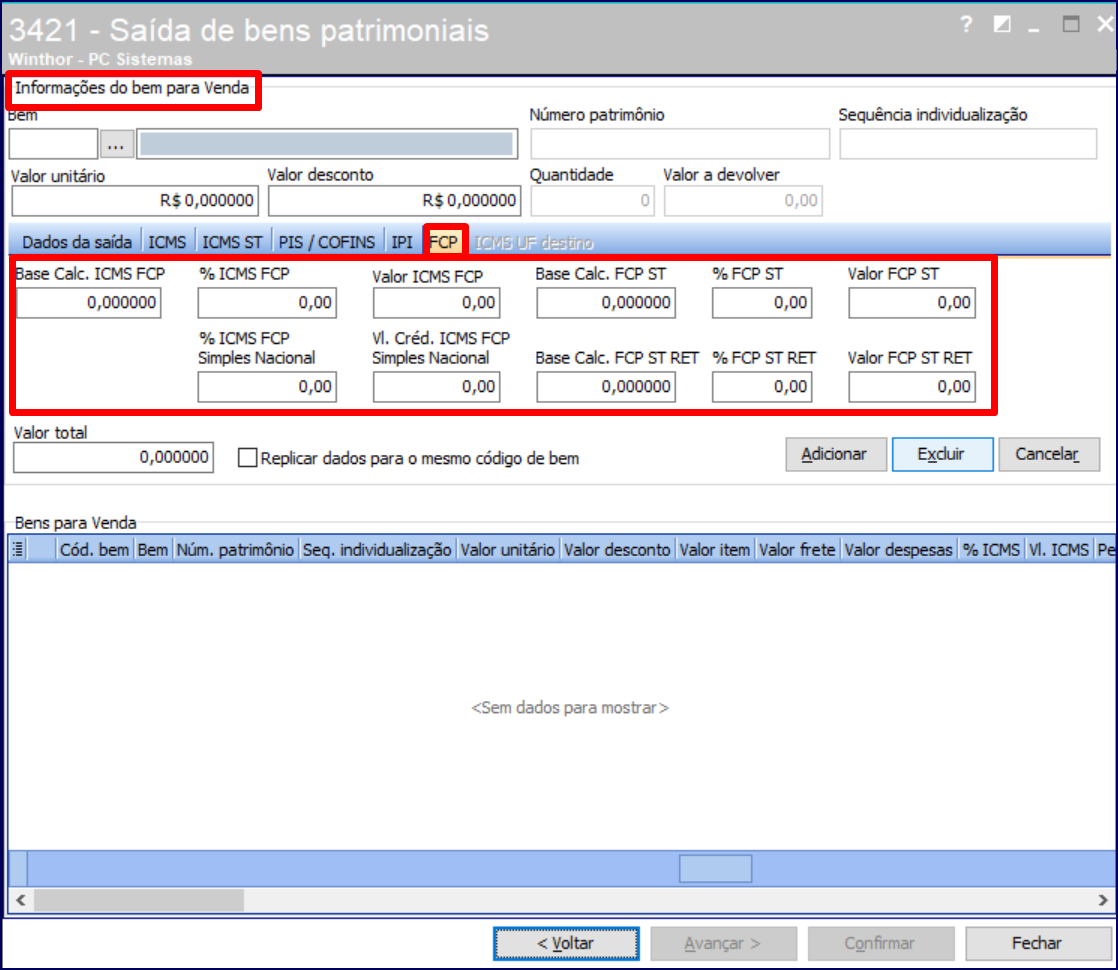The width and height of the screenshot is (1118, 970).
Task: Select the PIS / COFINS tab
Action: pos(327,242)
